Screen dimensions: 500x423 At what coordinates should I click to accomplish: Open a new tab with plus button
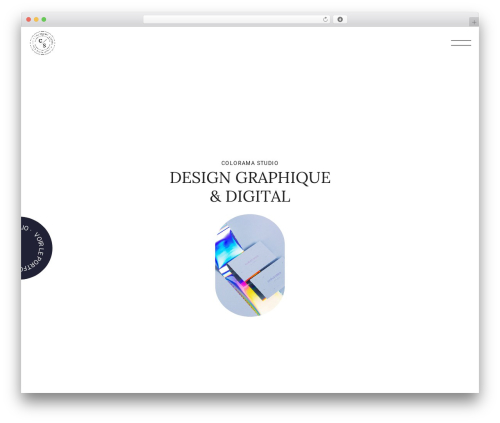pos(474,22)
